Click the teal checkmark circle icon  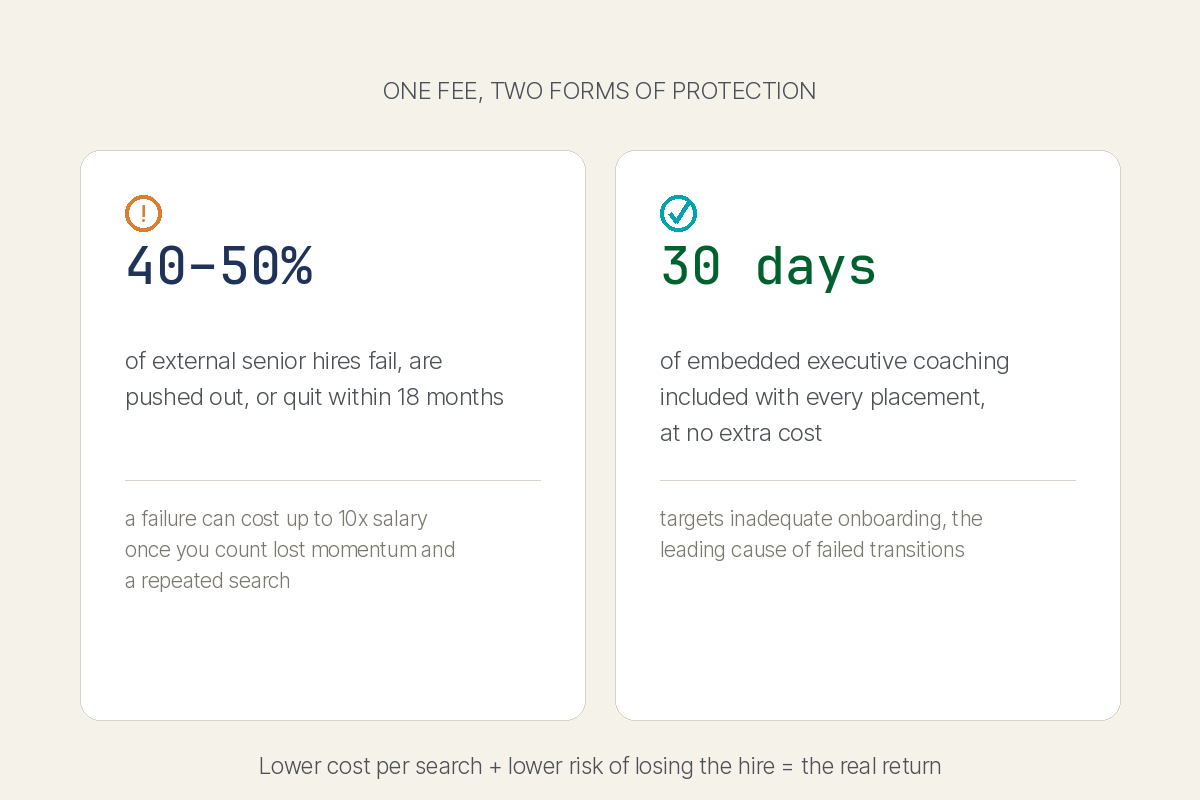[678, 213]
